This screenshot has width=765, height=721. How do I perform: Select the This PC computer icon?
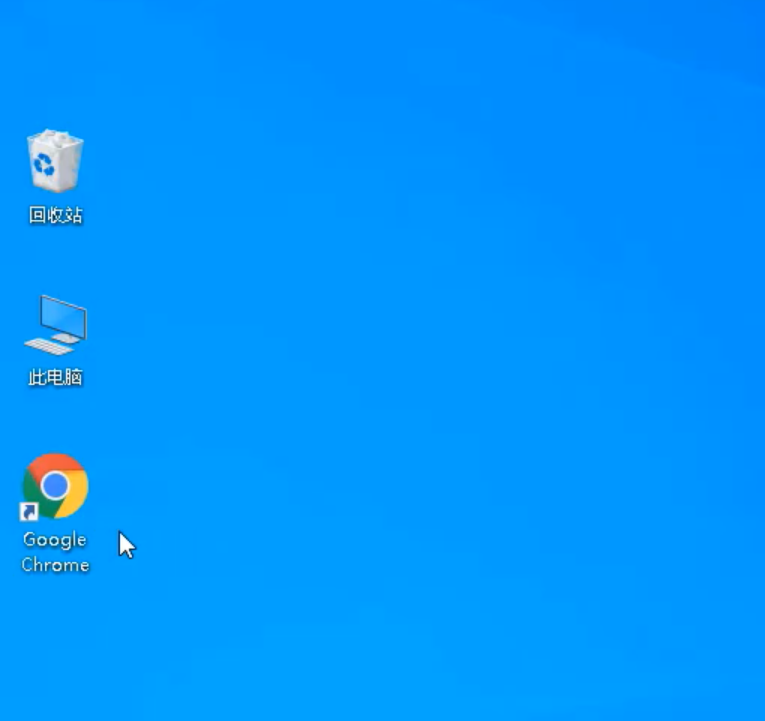(55, 325)
